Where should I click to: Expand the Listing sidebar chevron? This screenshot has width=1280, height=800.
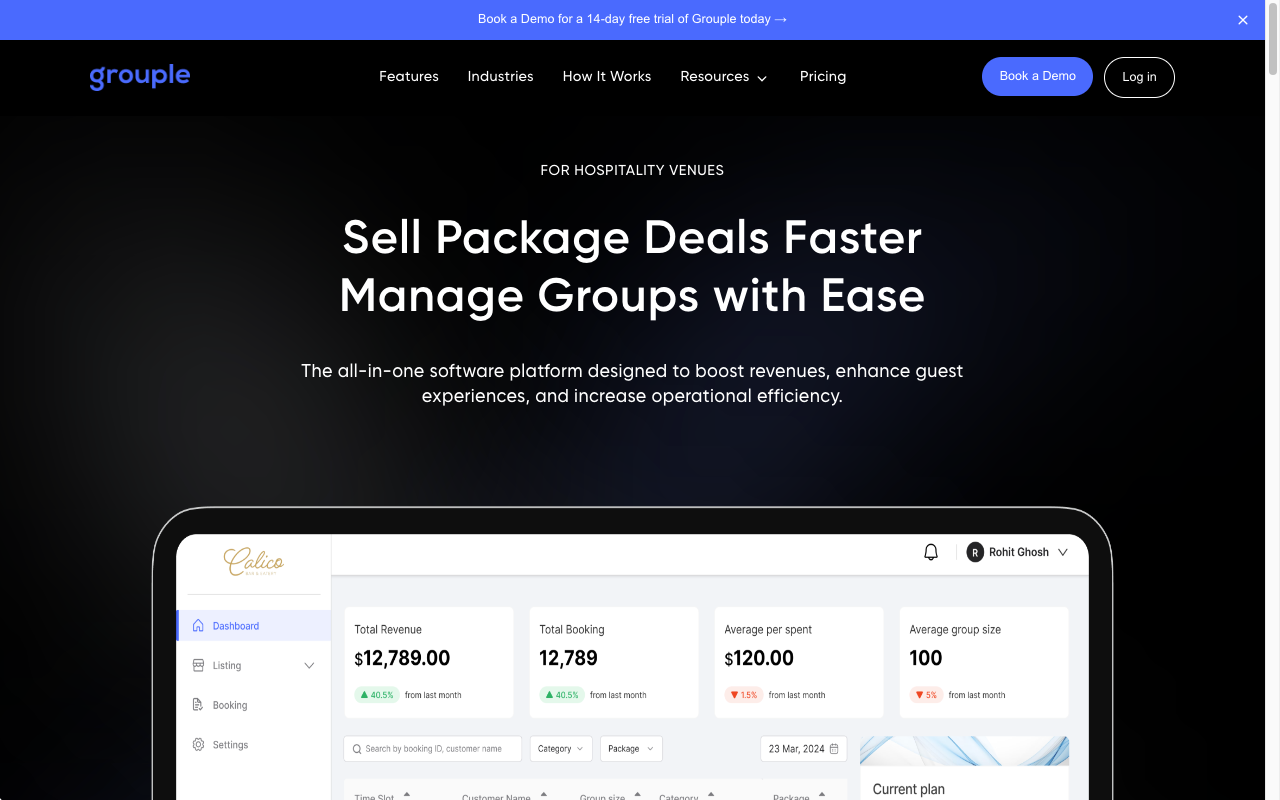[309, 666]
